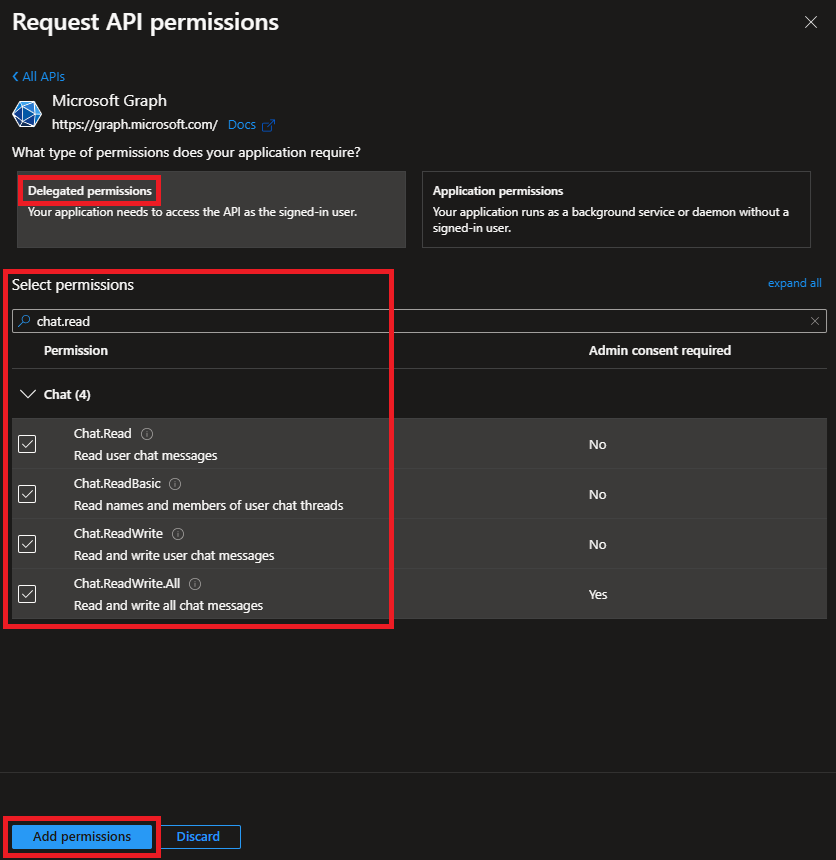Select the Delegated permissions option
Screen dimensions: 836x860
(211, 209)
